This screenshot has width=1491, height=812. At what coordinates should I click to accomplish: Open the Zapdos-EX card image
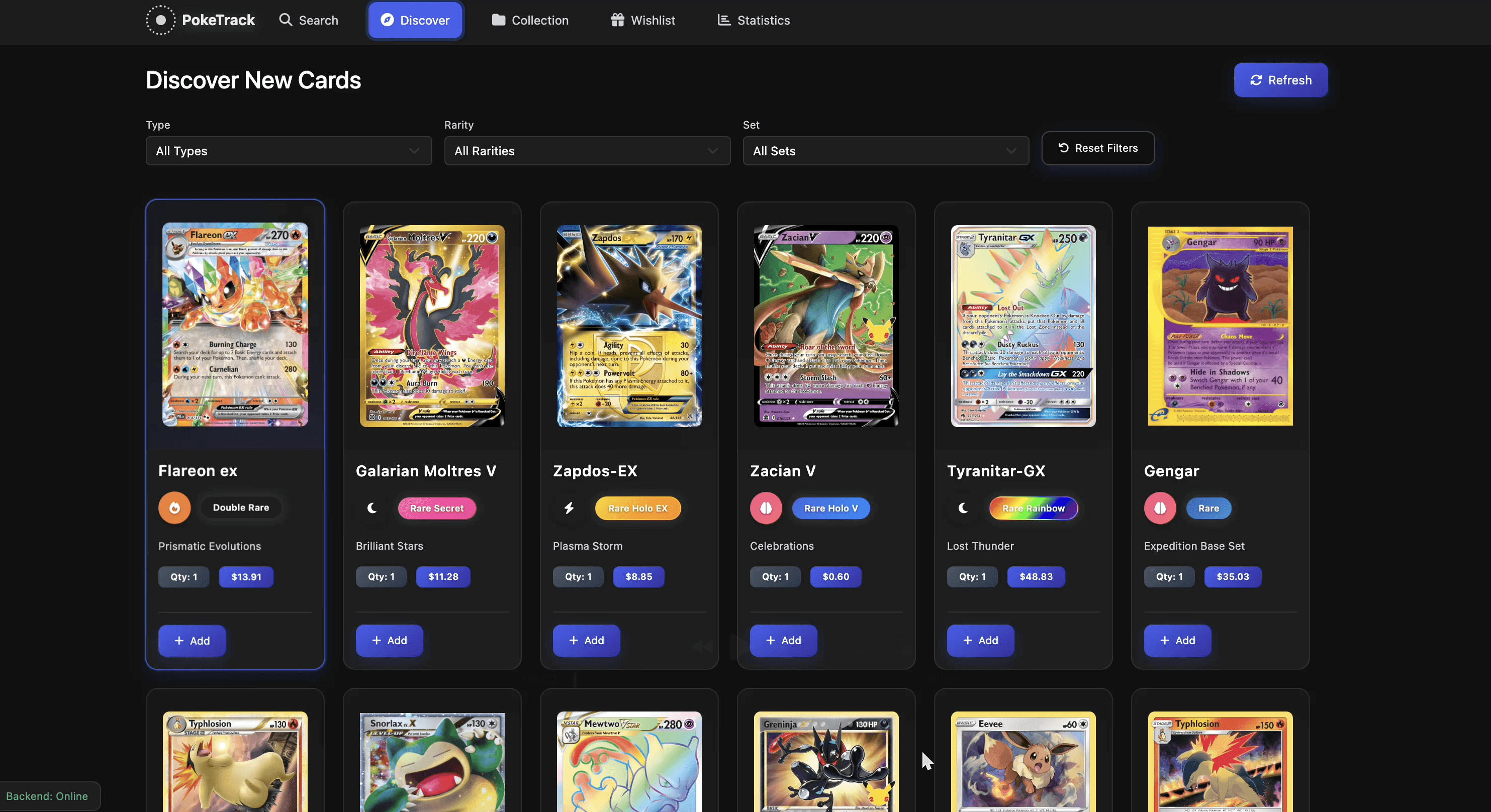click(x=629, y=326)
